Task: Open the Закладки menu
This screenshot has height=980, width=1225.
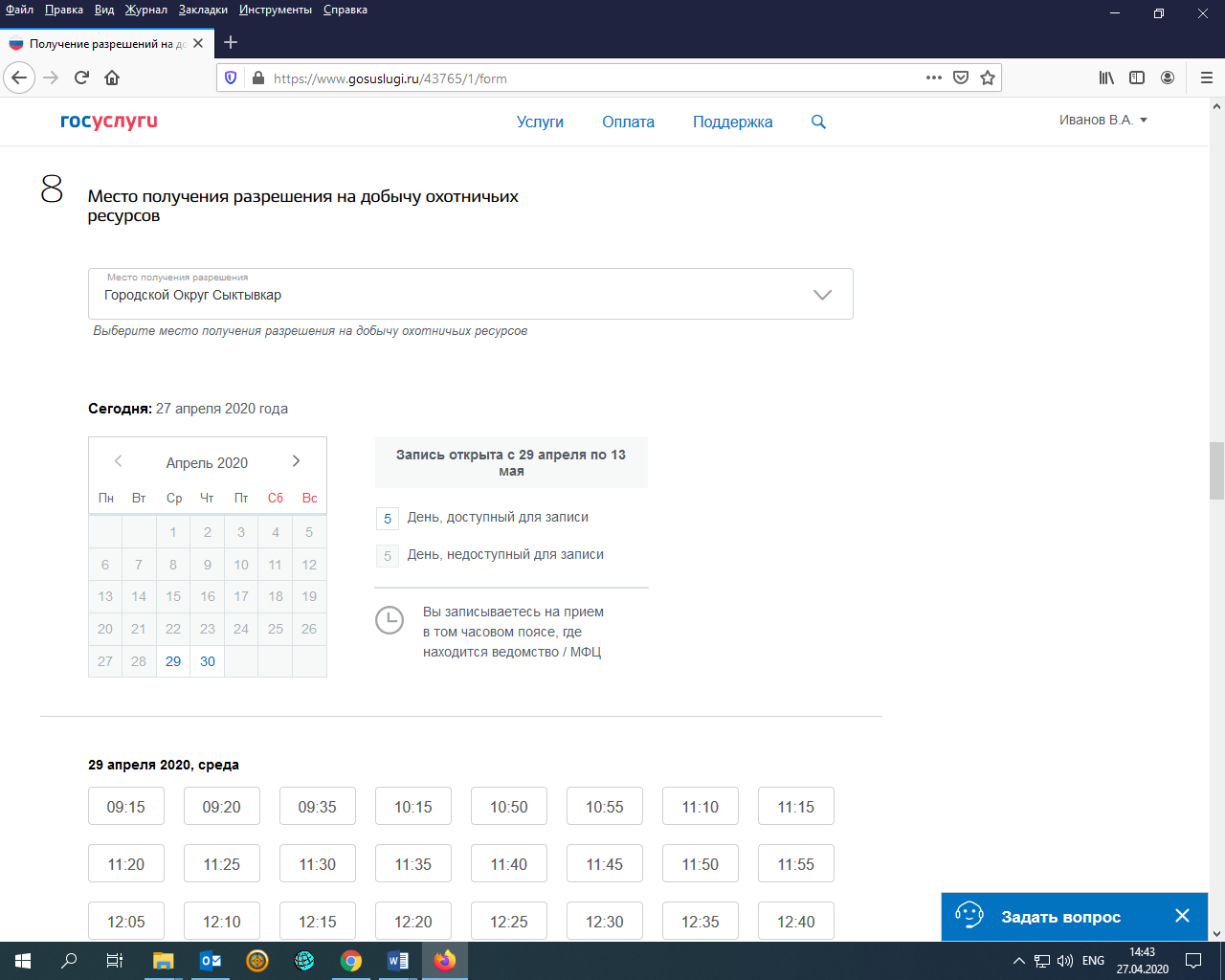Action: tap(203, 10)
